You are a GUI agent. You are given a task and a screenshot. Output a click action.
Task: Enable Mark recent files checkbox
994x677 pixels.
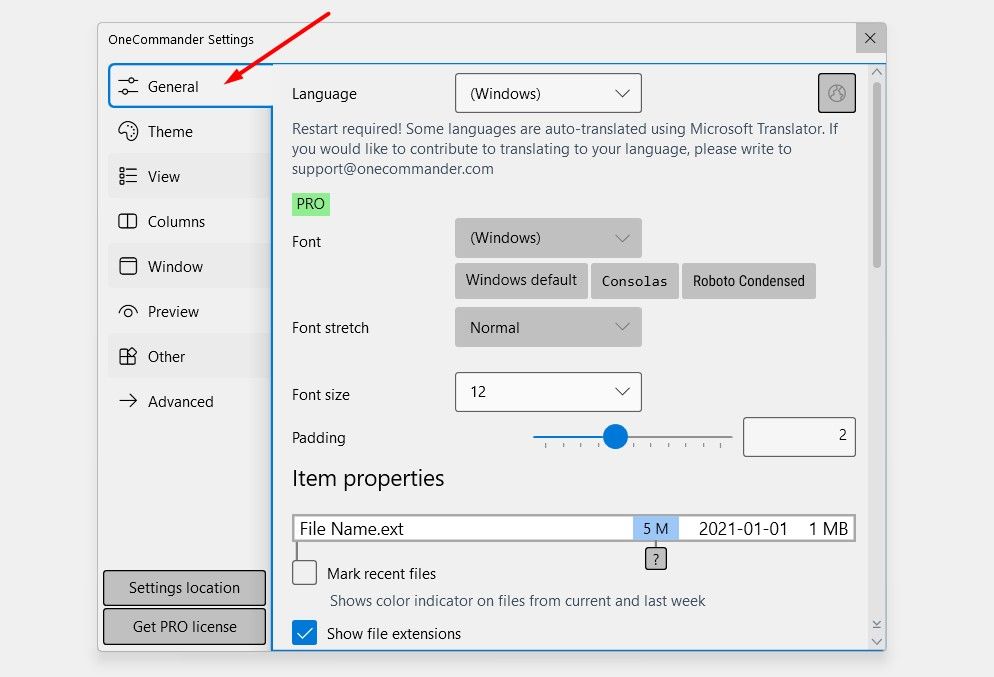coord(305,573)
